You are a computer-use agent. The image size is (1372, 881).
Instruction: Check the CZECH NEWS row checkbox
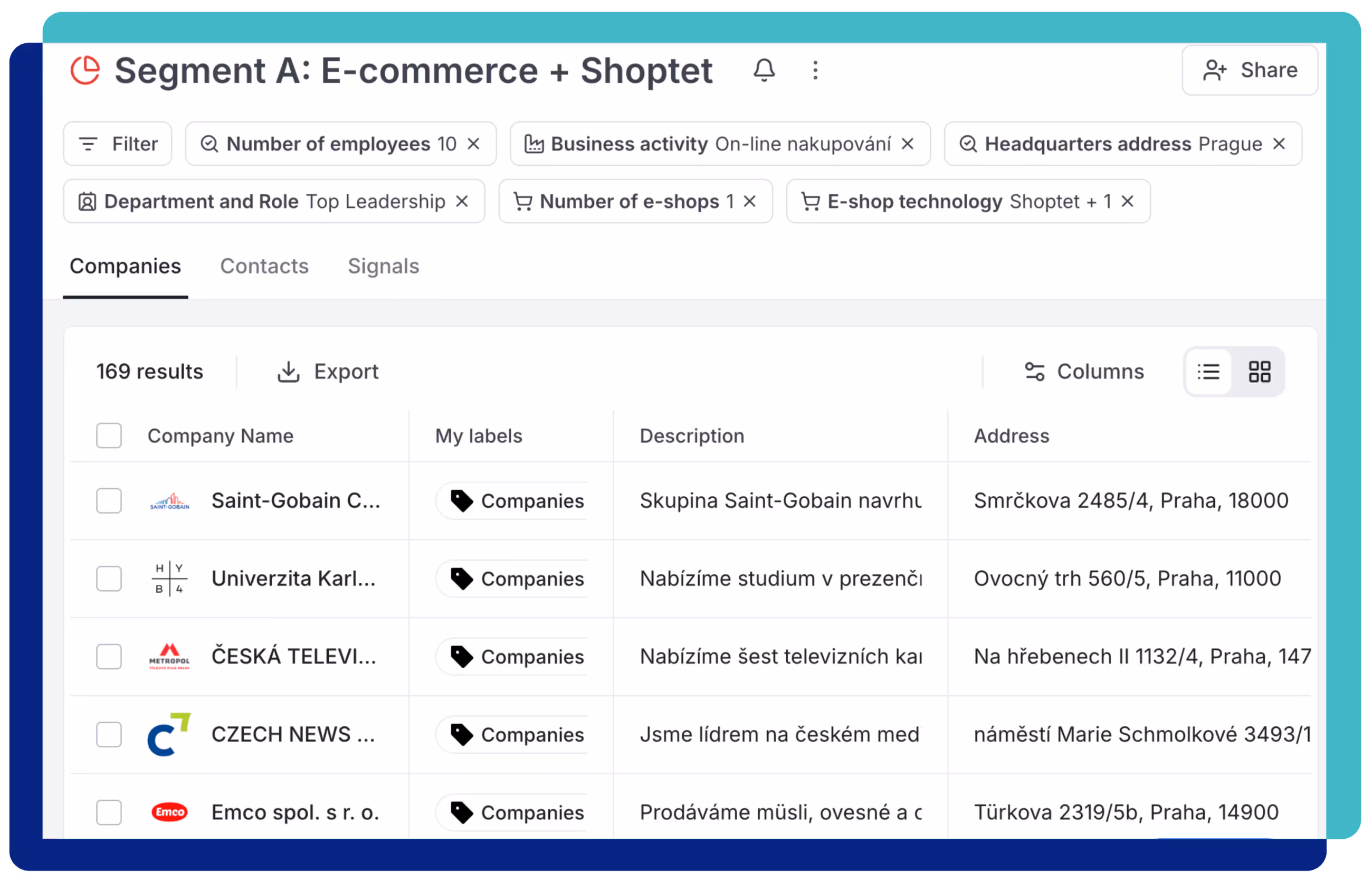(108, 735)
